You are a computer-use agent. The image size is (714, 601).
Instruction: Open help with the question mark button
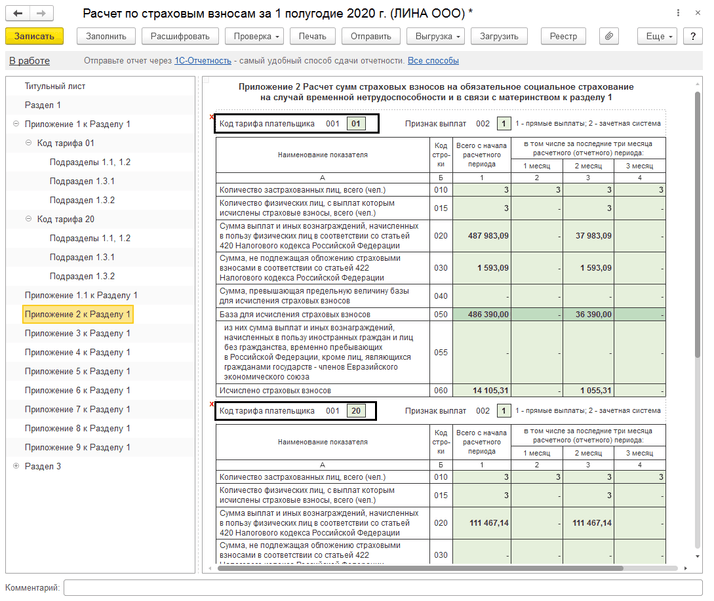(x=692, y=36)
